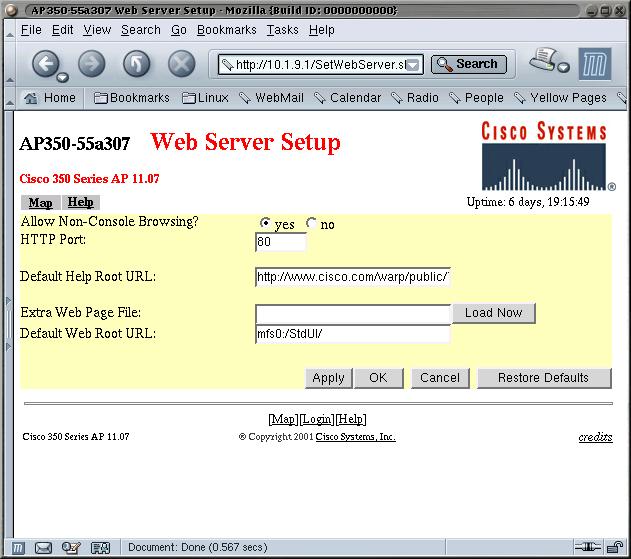Click the page proxy icon in URL bar
Image resolution: width=631 pixels, height=559 pixels.
pyautogui.click(x=227, y=64)
